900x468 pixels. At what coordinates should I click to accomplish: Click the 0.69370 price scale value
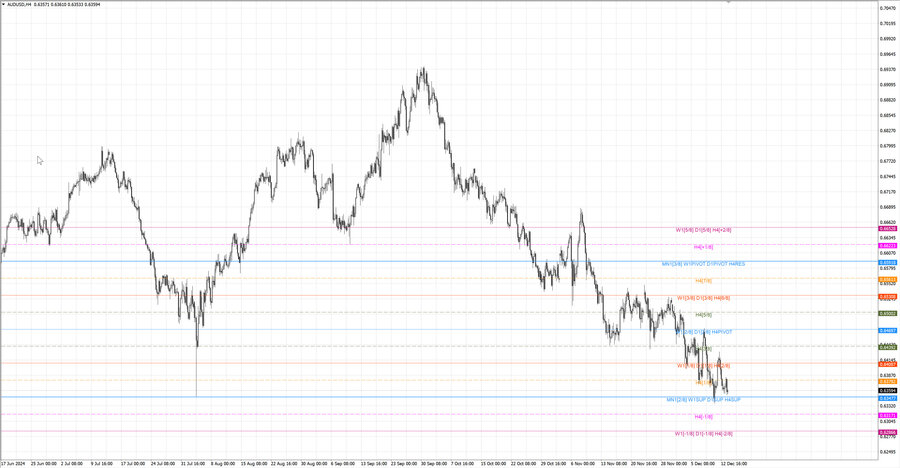887,69
